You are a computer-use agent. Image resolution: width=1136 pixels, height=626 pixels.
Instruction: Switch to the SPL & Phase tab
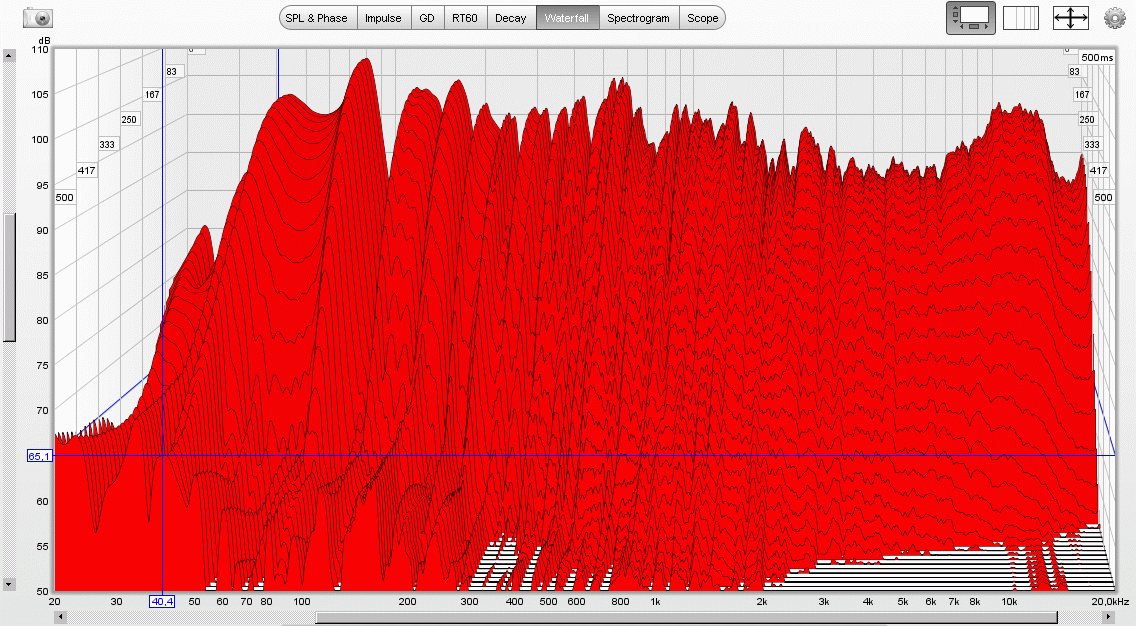pyautogui.click(x=316, y=18)
